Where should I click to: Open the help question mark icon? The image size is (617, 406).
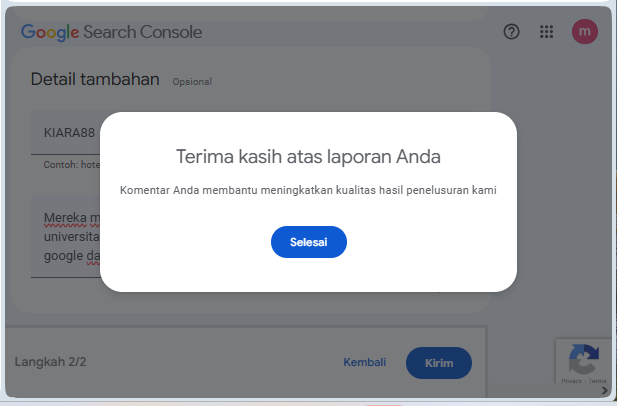(512, 32)
